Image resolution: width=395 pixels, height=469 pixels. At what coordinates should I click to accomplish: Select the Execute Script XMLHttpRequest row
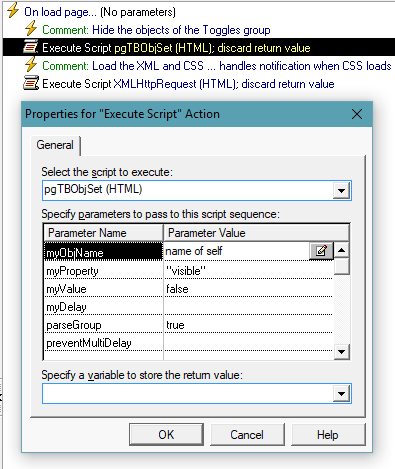179,84
